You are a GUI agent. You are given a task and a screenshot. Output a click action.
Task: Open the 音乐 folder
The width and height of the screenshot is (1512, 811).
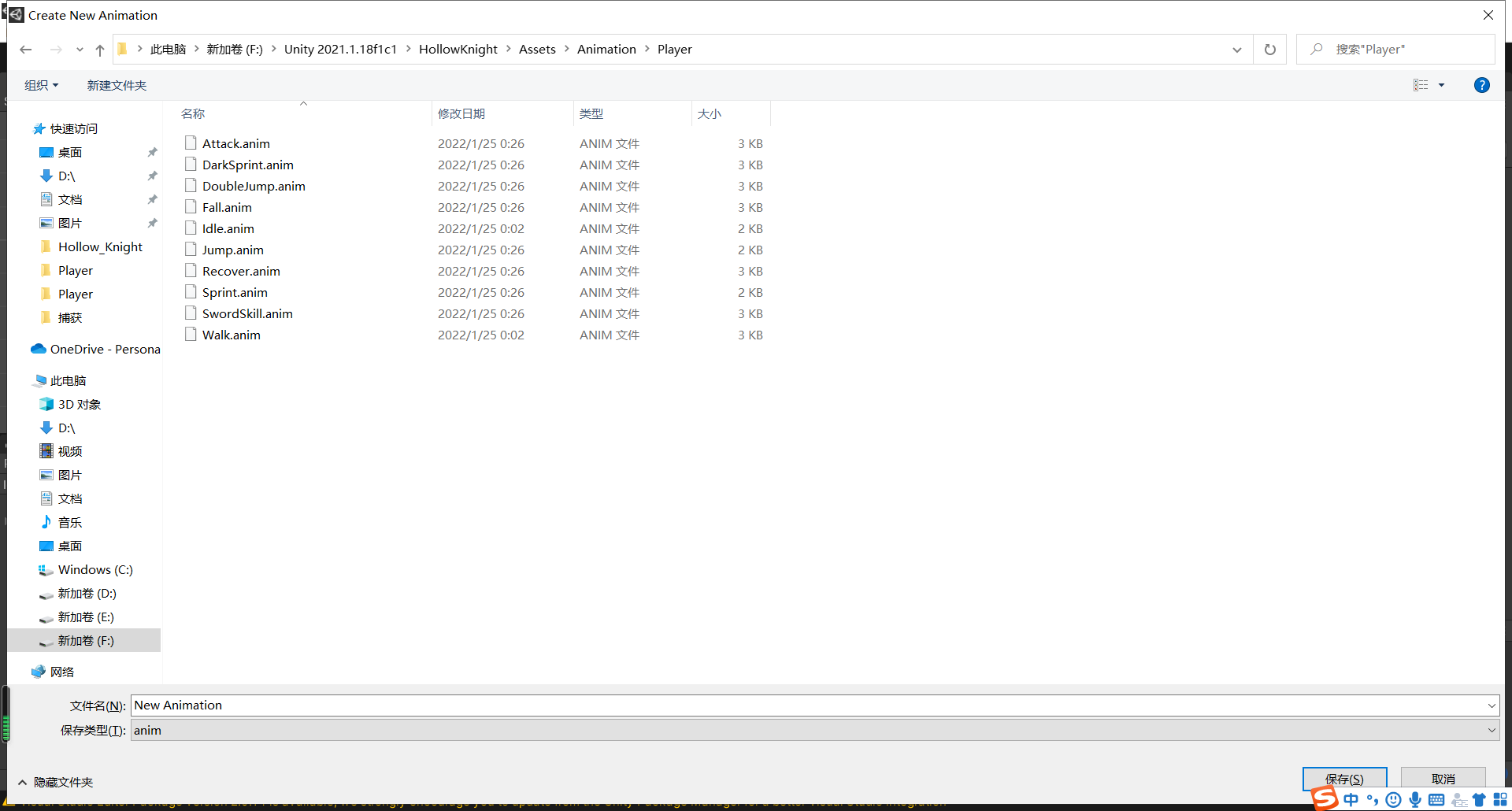click(x=69, y=522)
